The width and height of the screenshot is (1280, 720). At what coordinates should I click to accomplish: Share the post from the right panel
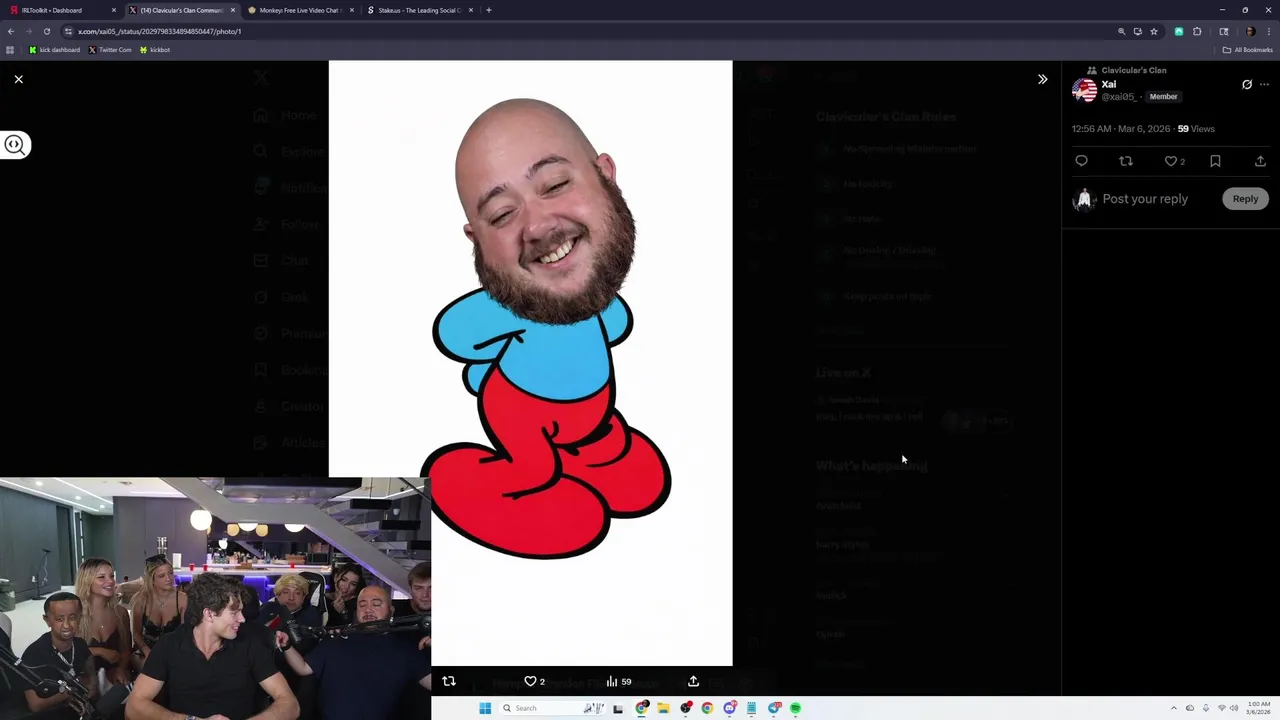(1260, 161)
